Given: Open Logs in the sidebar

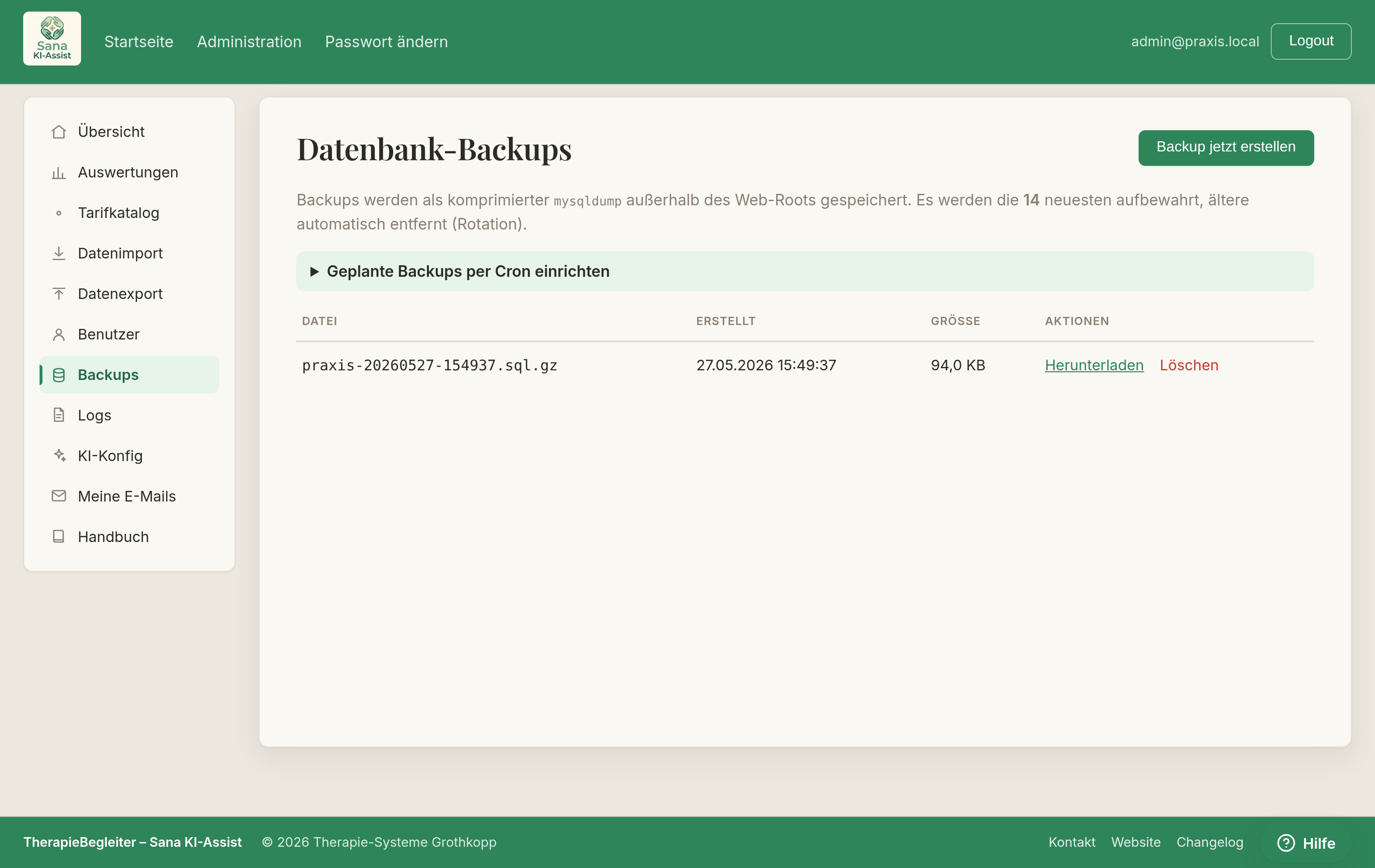Looking at the screenshot, I should [x=129, y=416].
